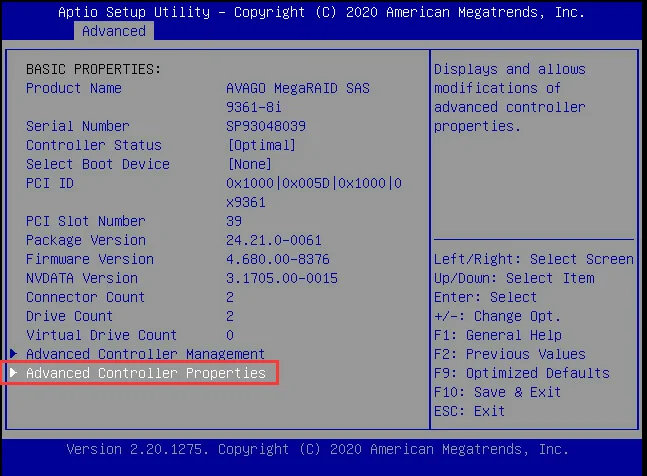This screenshot has height=476, width=647.
Task: Click the BASIC PROPERTIES heading
Action: point(94,69)
